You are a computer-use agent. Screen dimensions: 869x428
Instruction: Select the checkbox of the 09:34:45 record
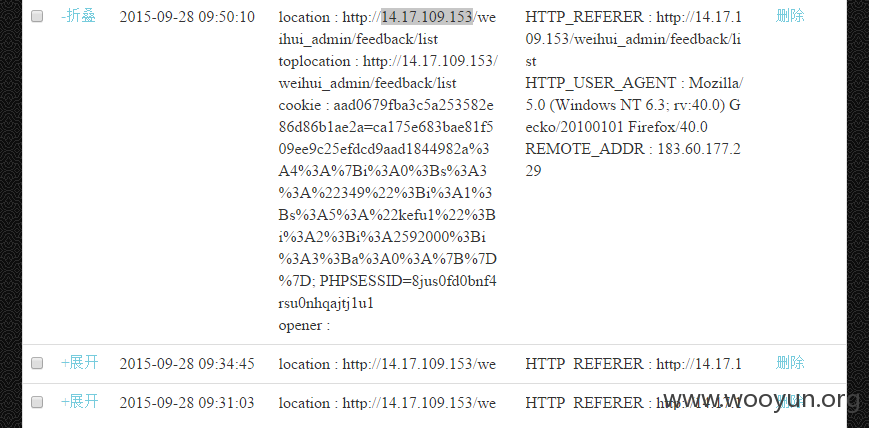click(x=37, y=363)
